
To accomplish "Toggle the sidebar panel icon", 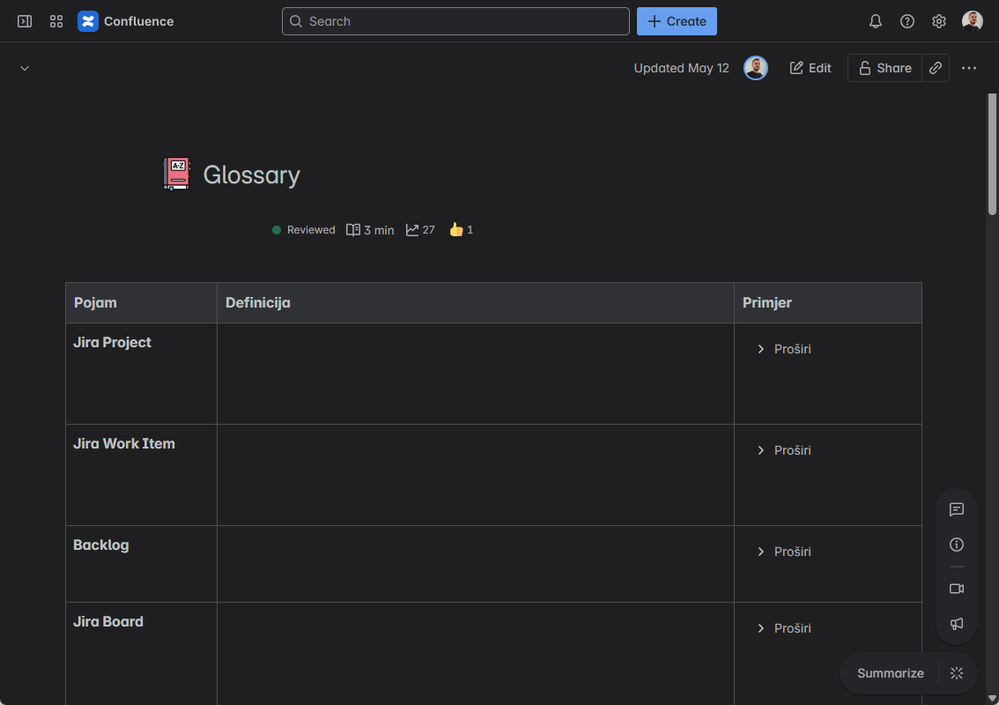I will click(x=24, y=21).
